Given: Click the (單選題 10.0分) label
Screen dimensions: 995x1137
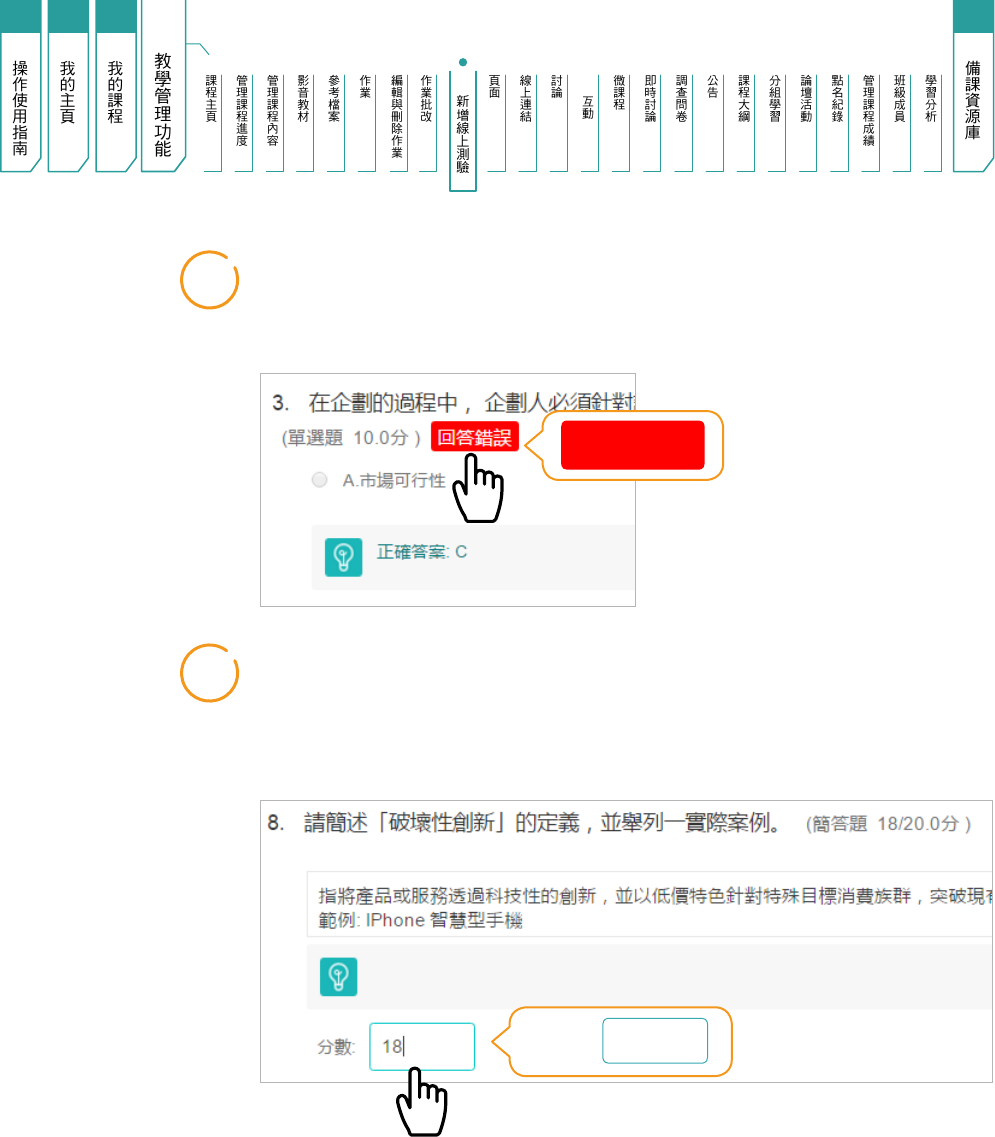Looking at the screenshot, I should coord(351,437).
